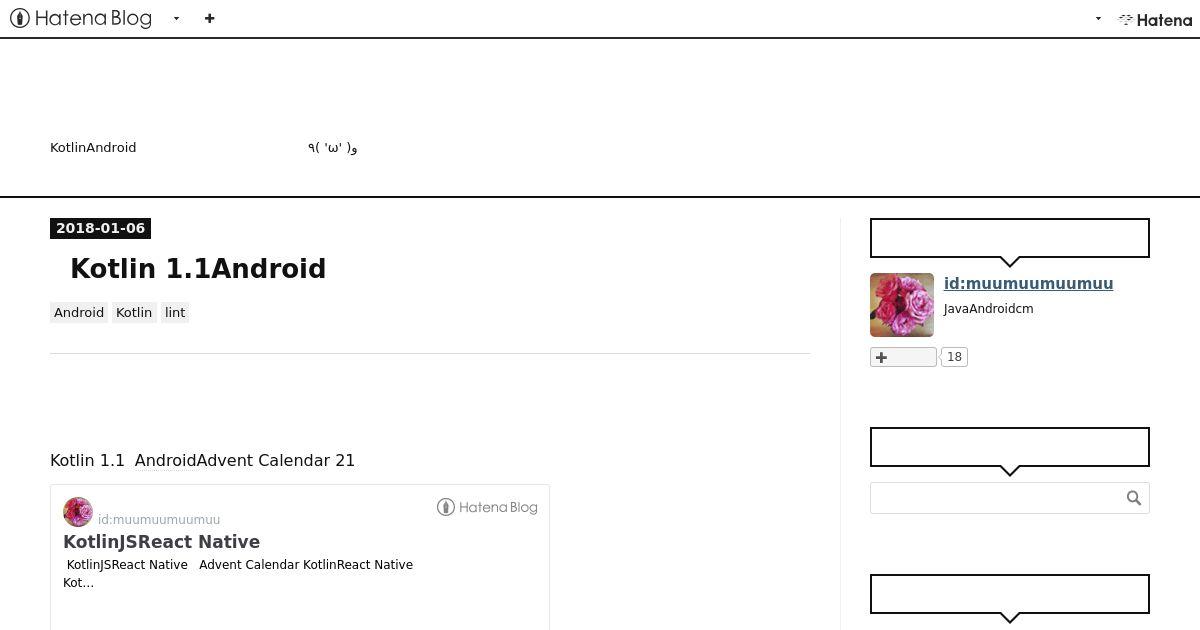Select the lint tag
Image resolution: width=1200 pixels, height=630 pixels.
[x=175, y=313]
